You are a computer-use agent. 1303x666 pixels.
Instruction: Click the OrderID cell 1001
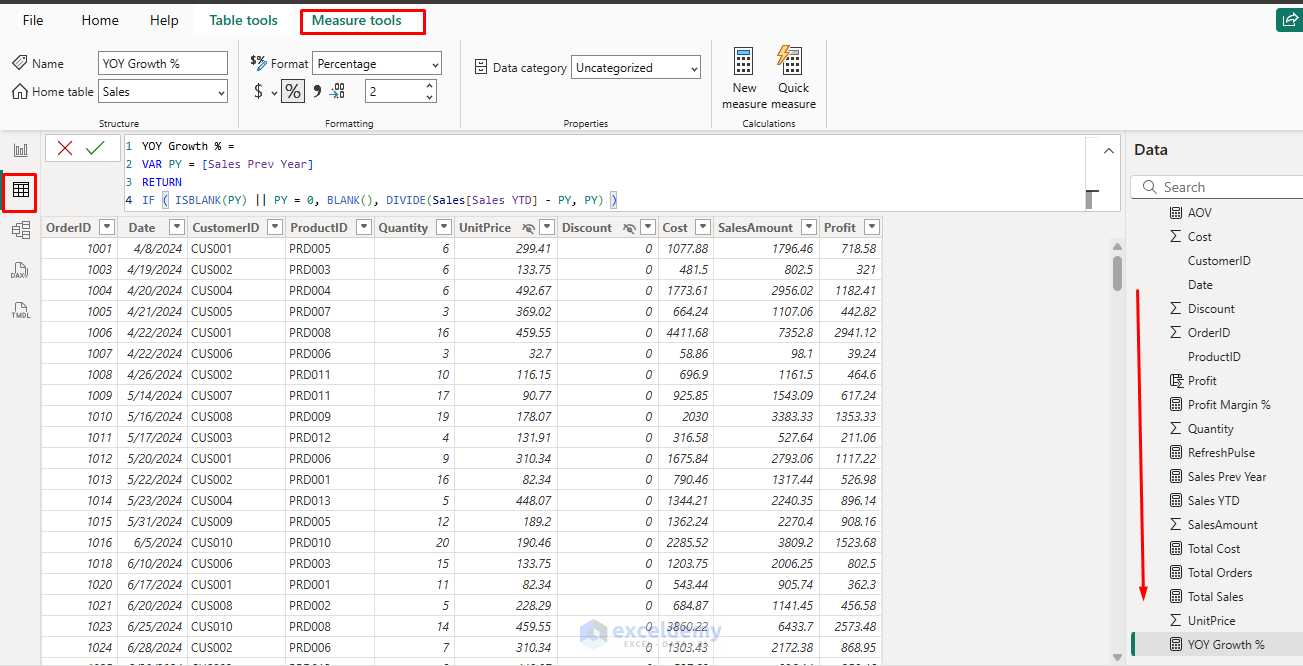pyautogui.click(x=79, y=248)
